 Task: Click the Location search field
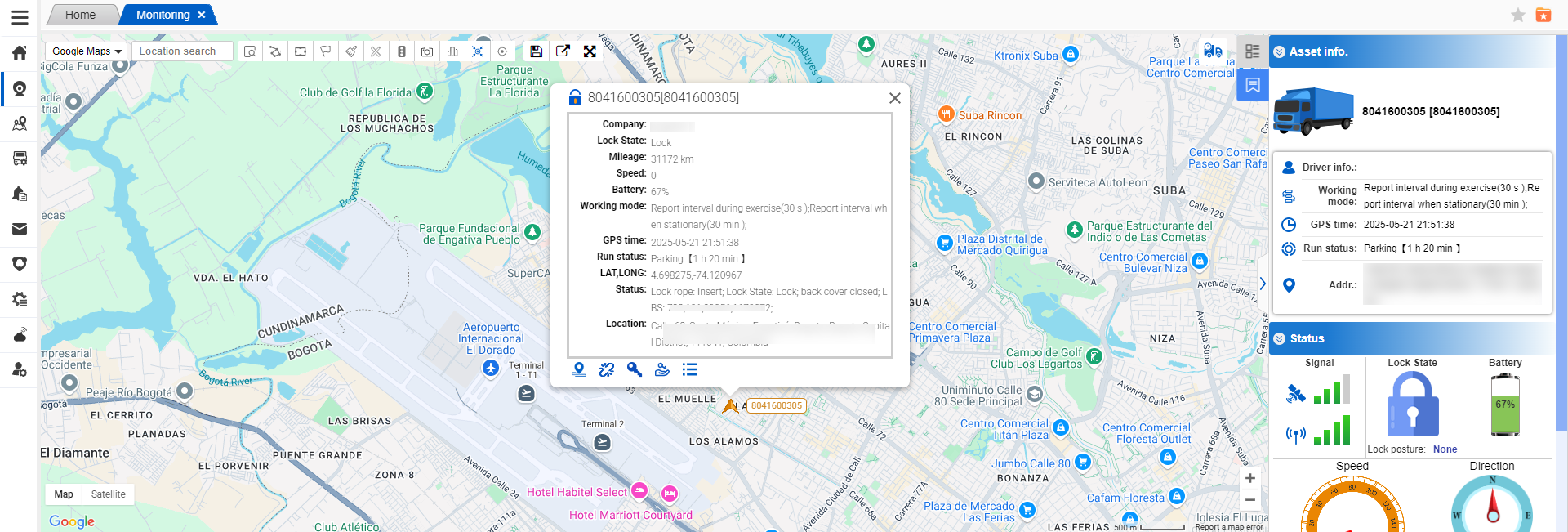click(182, 51)
